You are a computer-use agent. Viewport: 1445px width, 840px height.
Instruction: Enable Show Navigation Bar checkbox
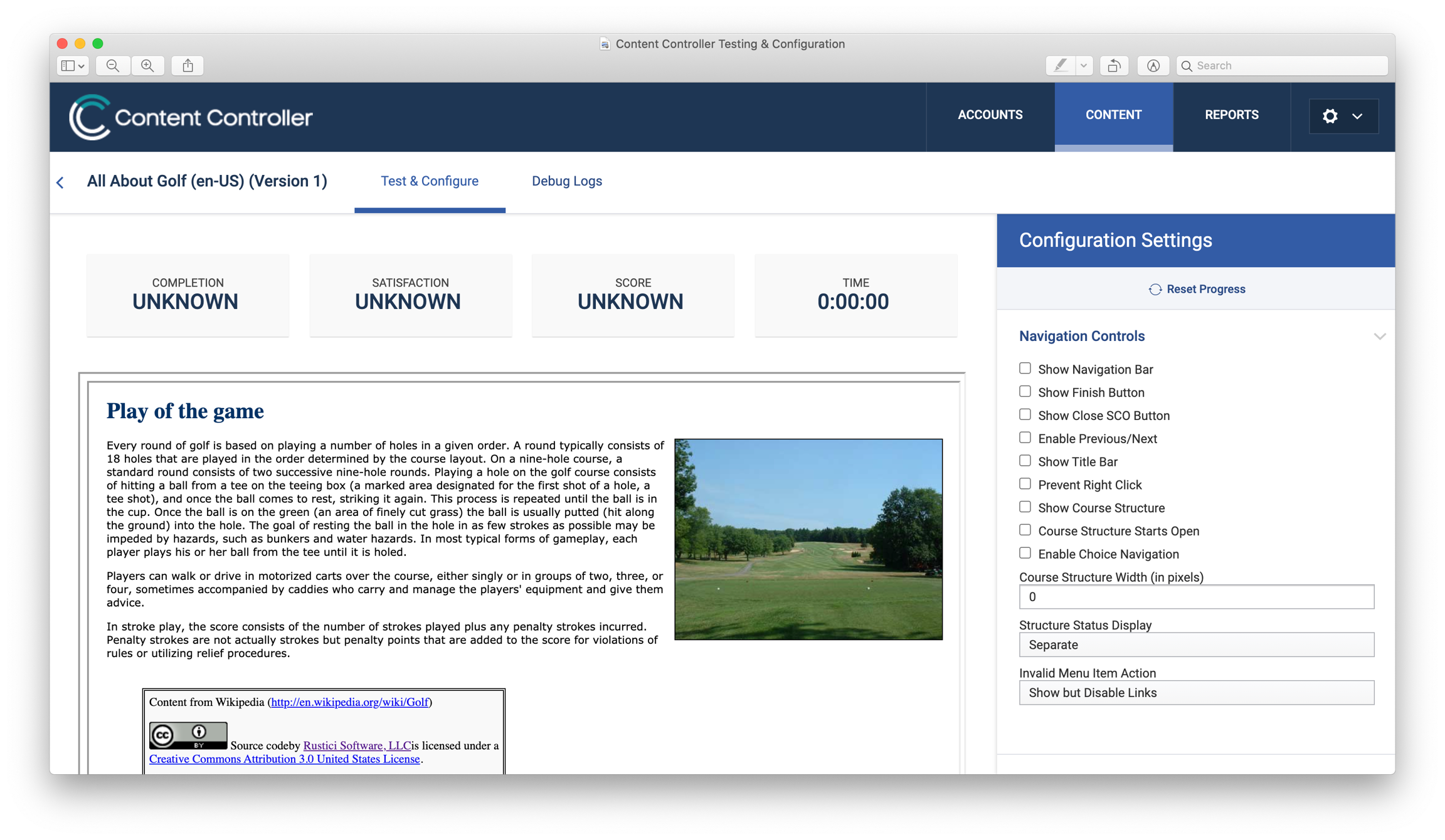[x=1025, y=369]
